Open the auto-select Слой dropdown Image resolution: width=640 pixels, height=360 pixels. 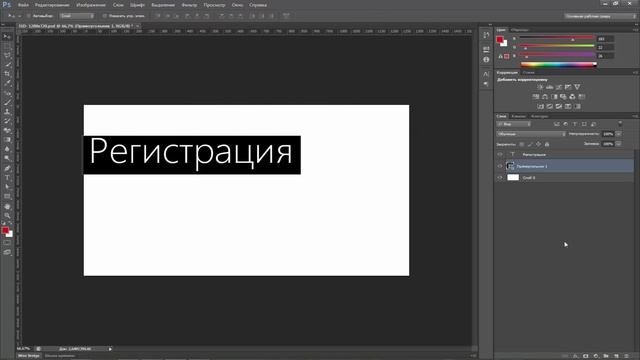click(77, 16)
